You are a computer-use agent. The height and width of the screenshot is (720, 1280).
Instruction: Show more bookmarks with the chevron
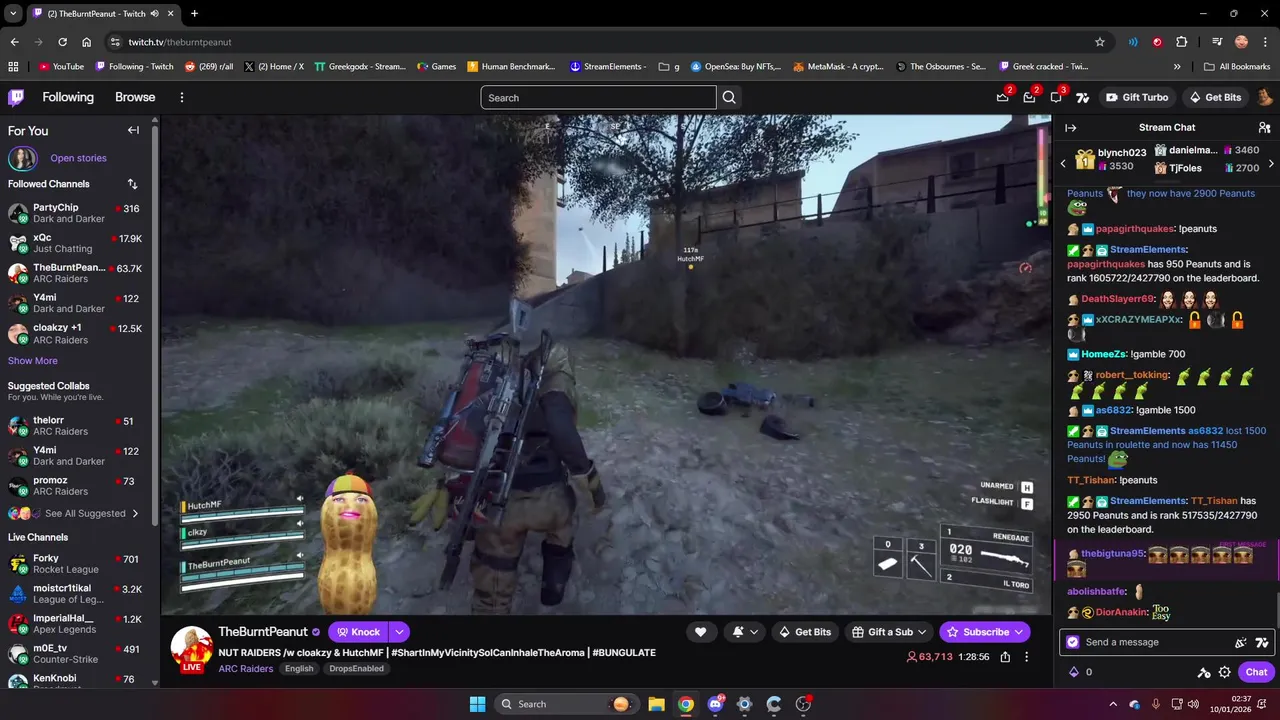tap(1177, 67)
